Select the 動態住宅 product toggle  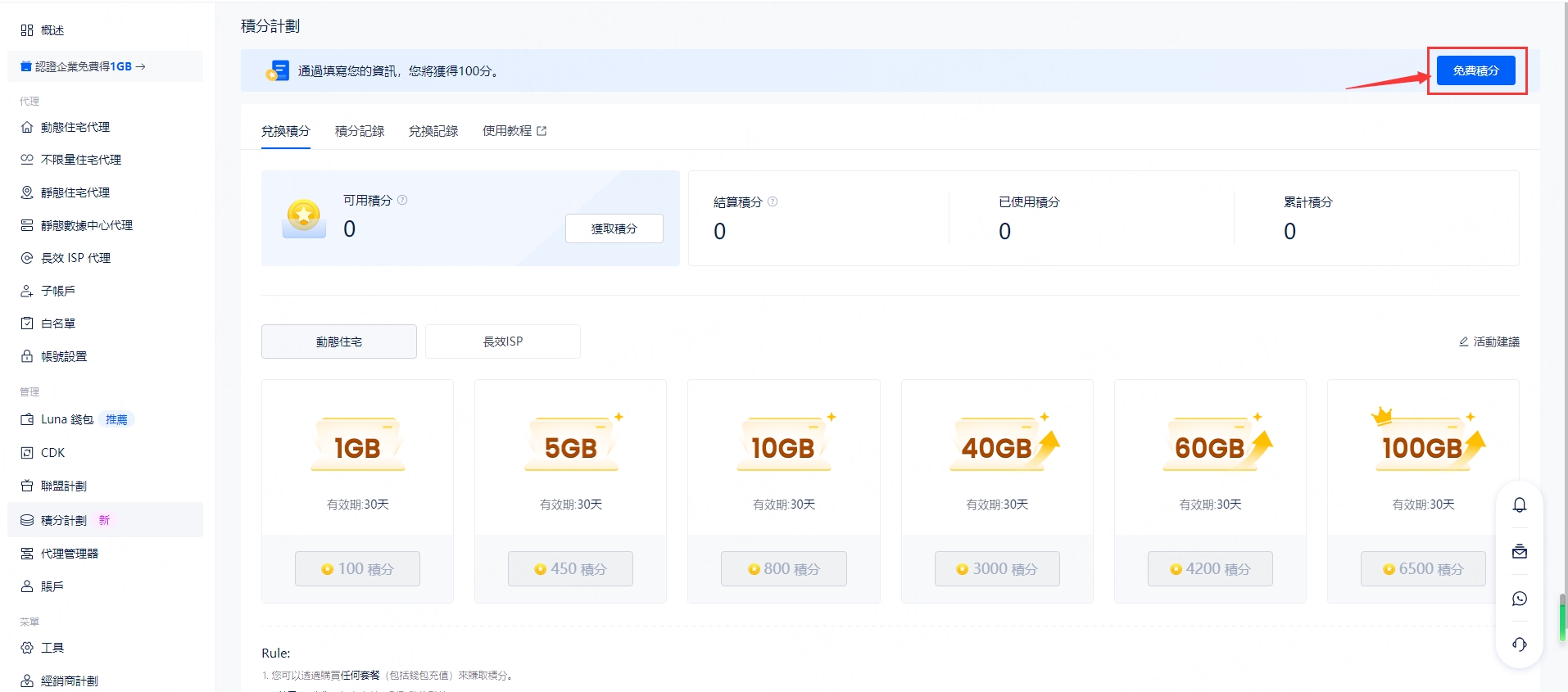point(338,341)
